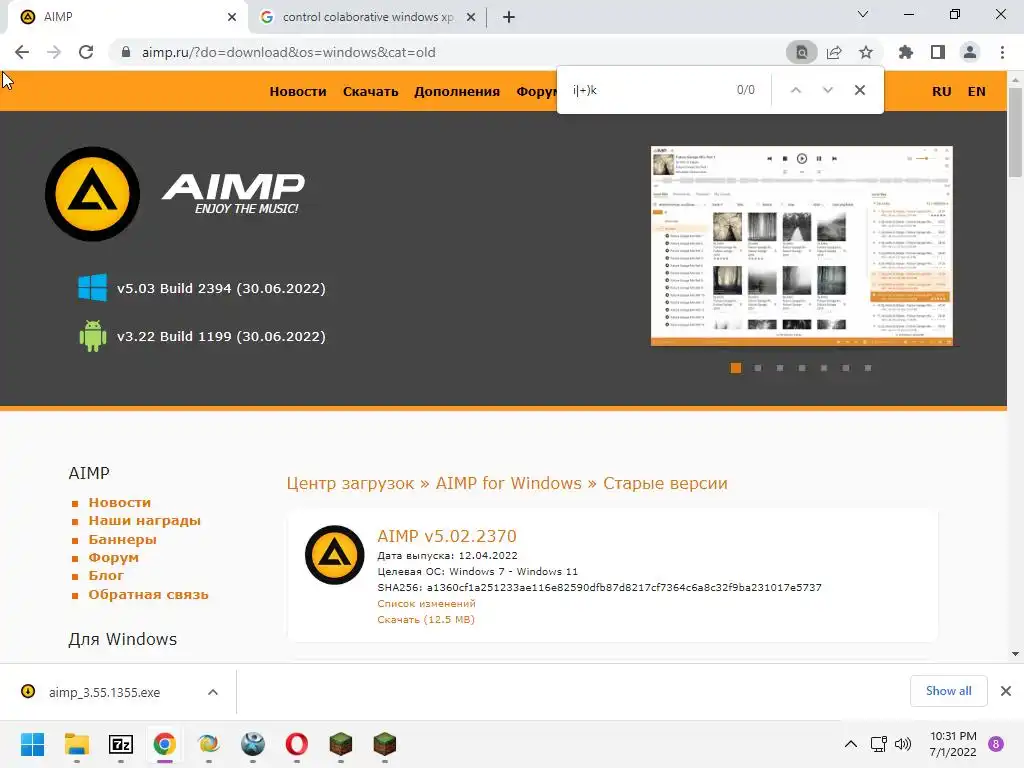The height and width of the screenshot is (768, 1024).
Task: Open v3.22 Build 1199 download link
Action: coord(221,336)
